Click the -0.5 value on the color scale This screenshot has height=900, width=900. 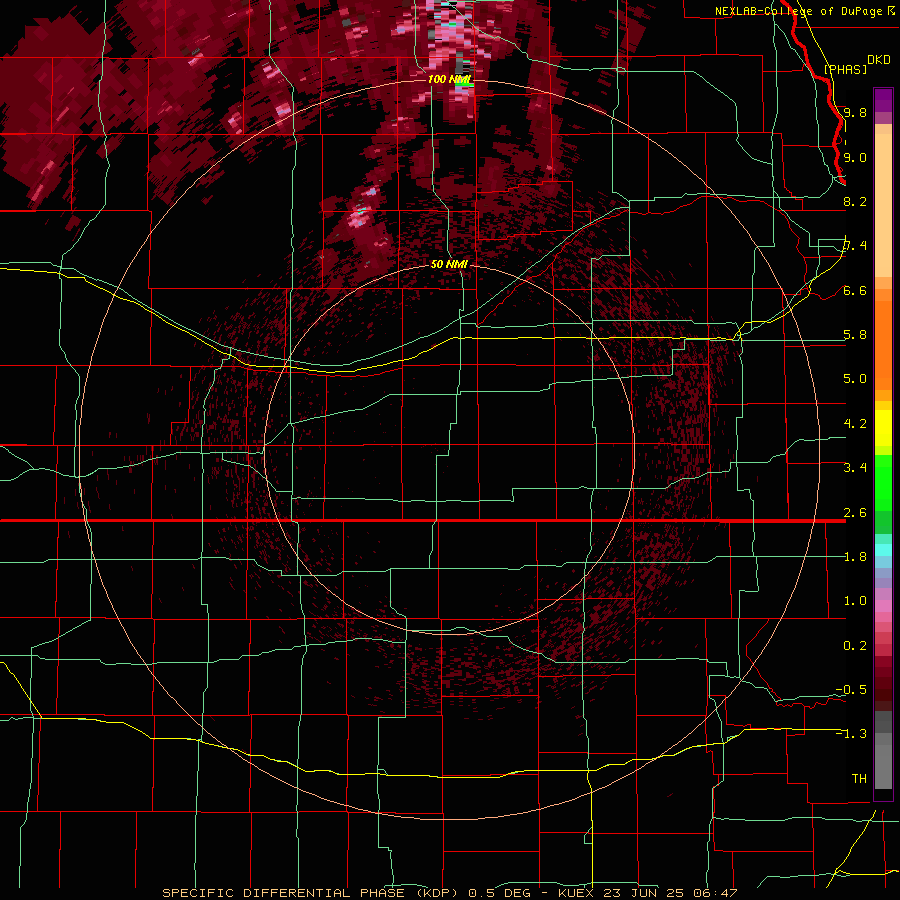point(851,690)
